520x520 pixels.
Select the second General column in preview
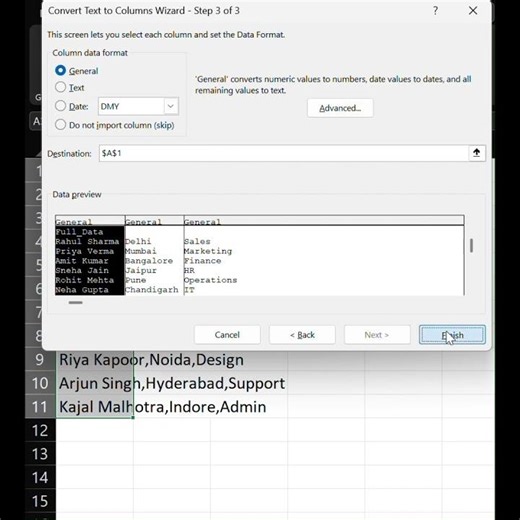click(154, 255)
